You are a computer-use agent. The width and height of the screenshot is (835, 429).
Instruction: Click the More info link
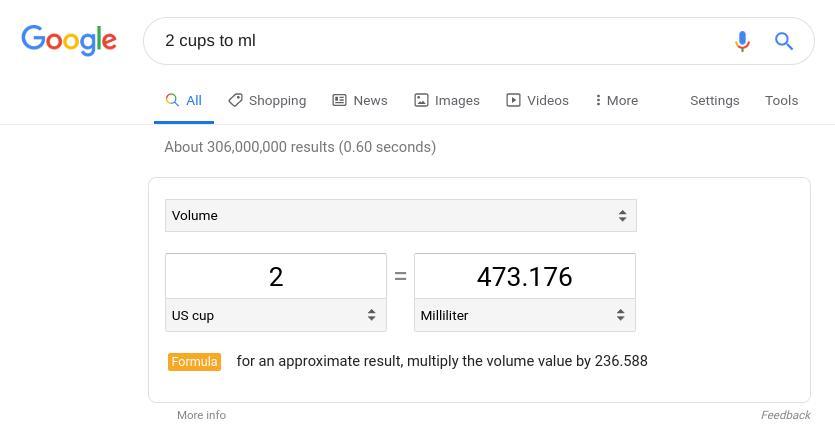(201, 415)
